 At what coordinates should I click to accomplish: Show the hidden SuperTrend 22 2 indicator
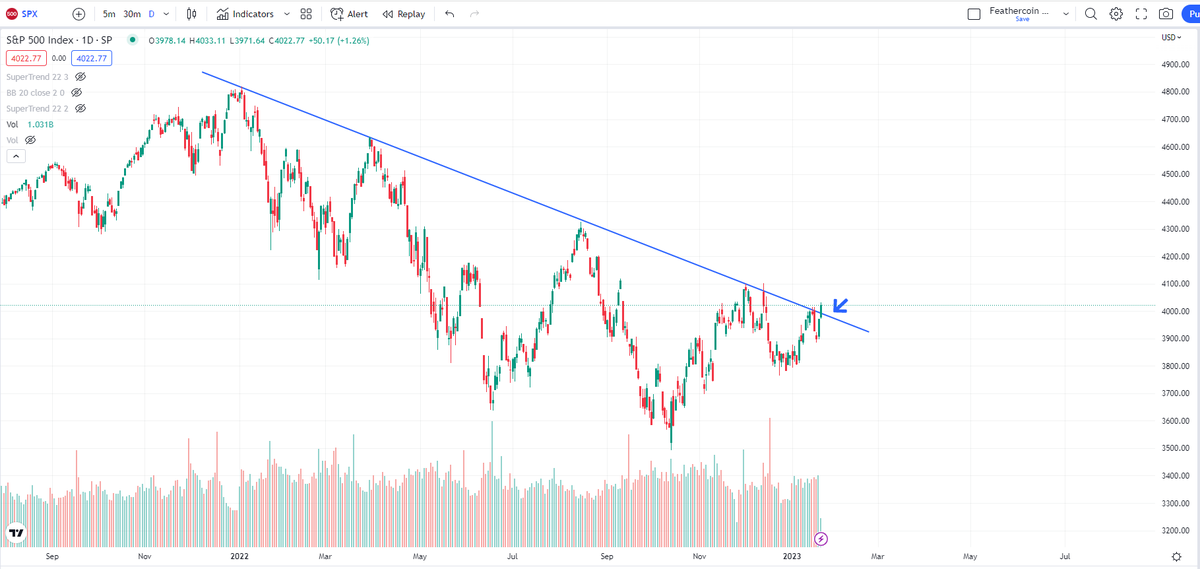tap(81, 108)
